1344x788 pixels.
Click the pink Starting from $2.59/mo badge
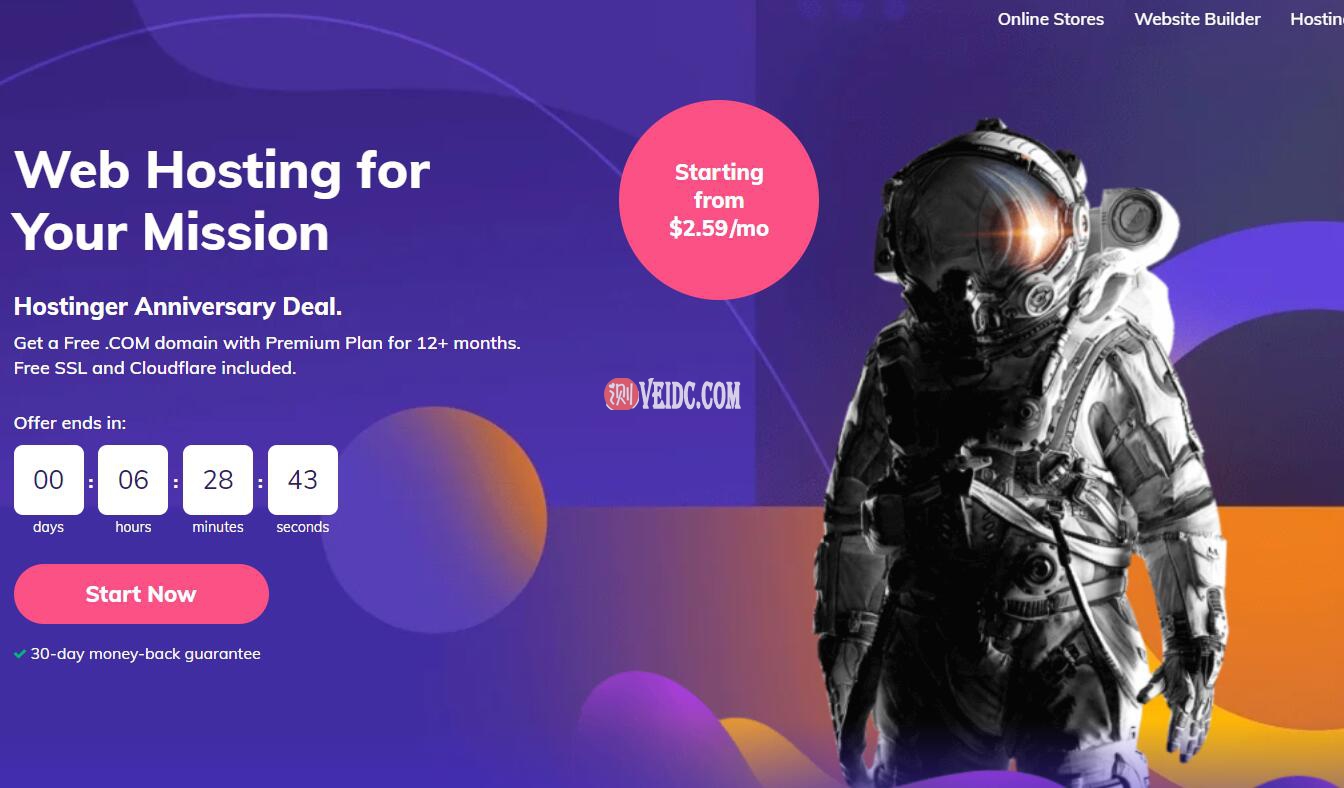coord(719,200)
